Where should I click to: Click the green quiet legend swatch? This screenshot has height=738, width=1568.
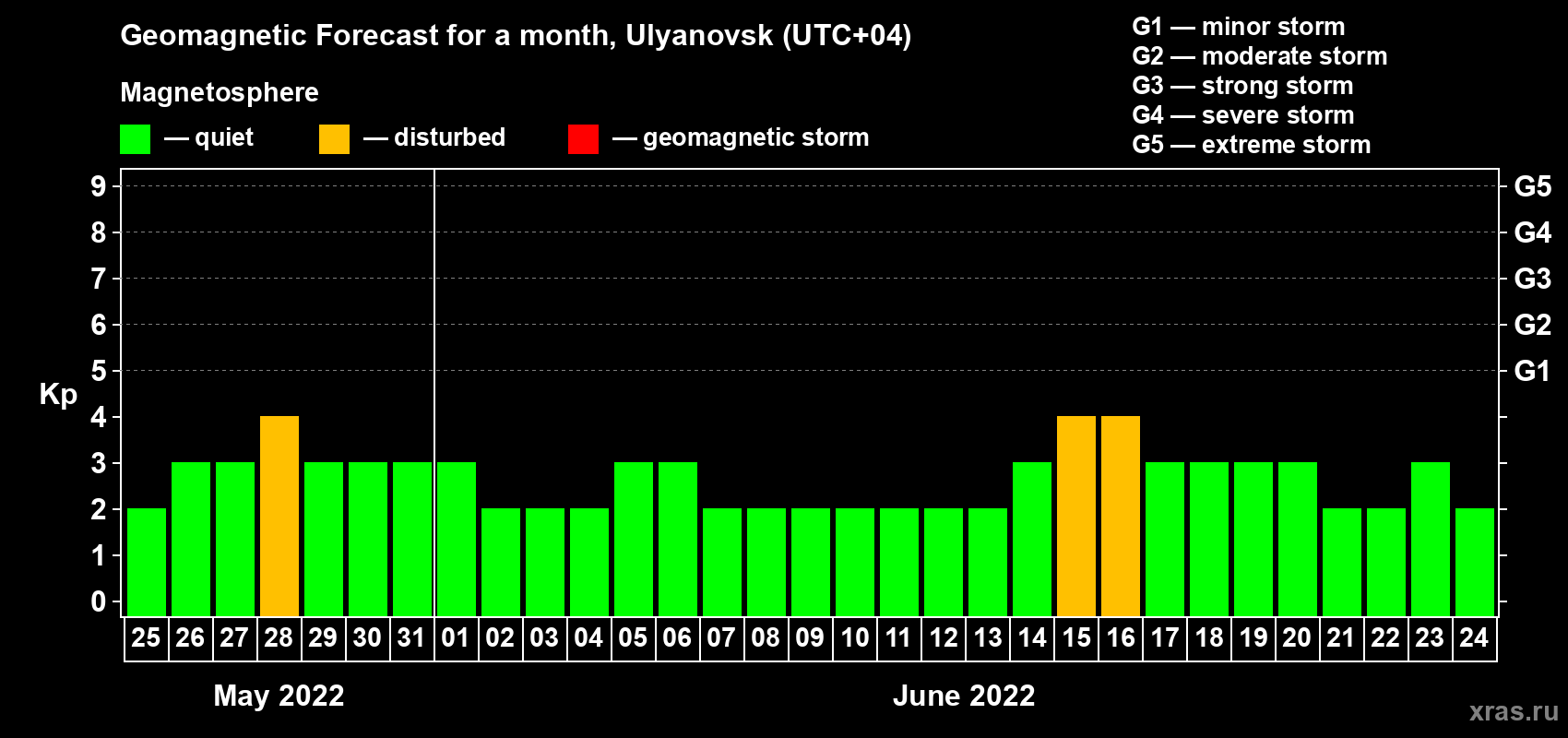coord(135,139)
